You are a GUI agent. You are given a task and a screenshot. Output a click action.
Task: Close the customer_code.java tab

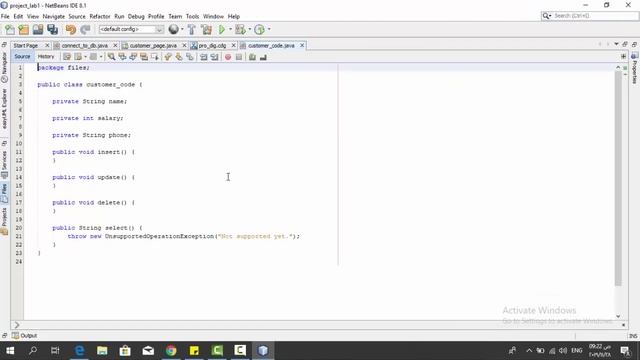(x=302, y=45)
